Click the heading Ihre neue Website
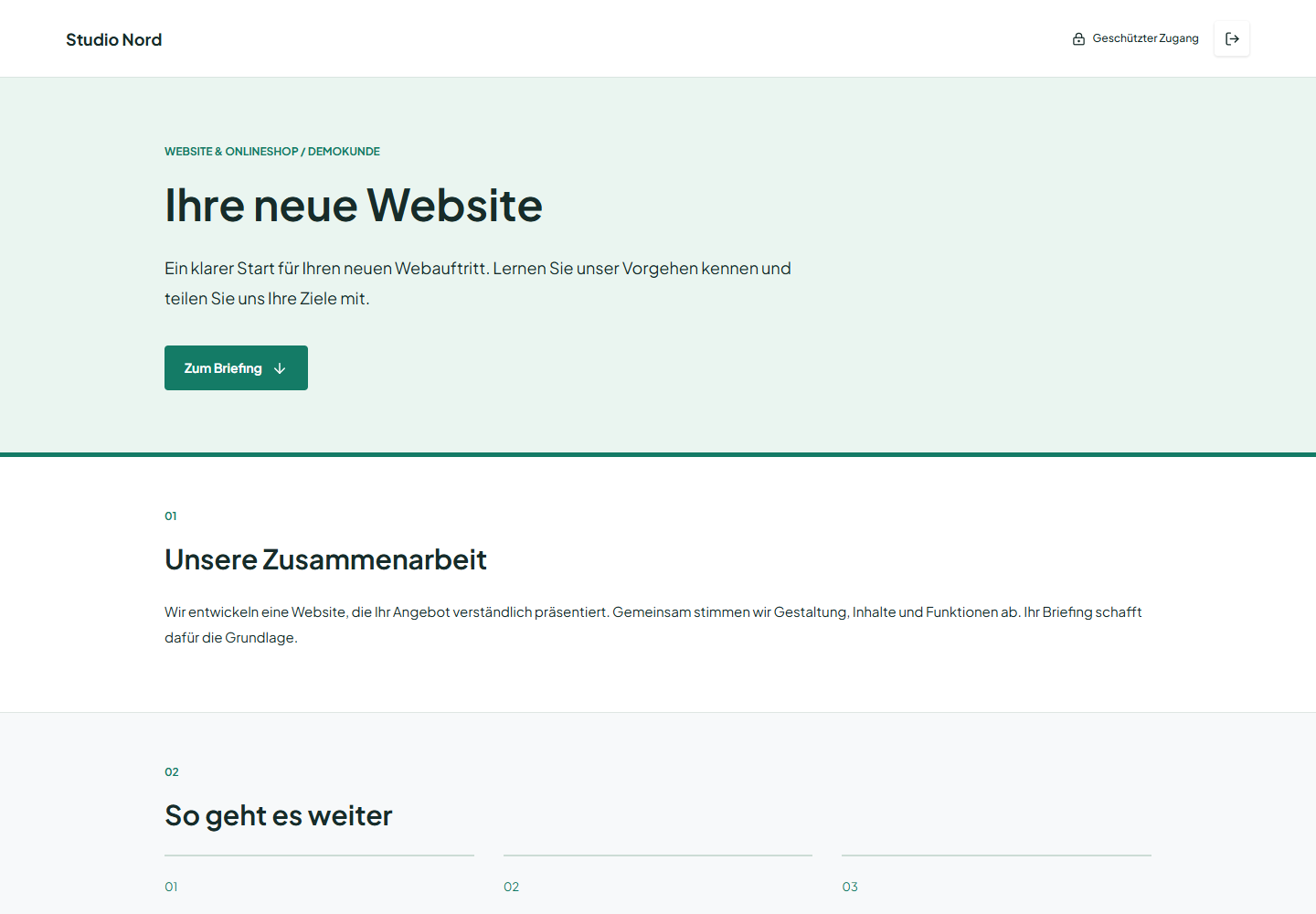 click(354, 205)
